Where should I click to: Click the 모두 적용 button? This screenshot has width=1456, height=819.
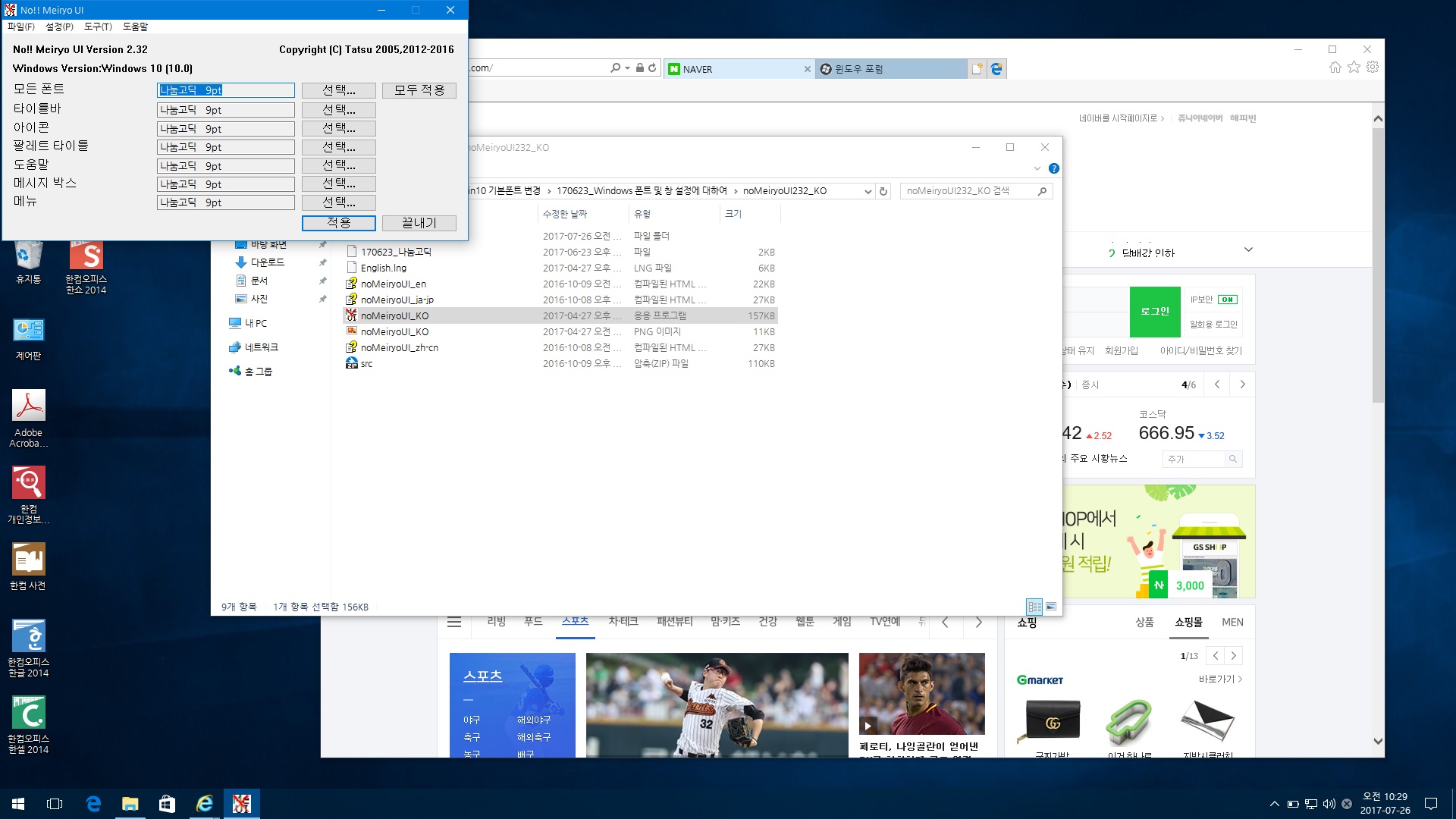[x=419, y=90]
